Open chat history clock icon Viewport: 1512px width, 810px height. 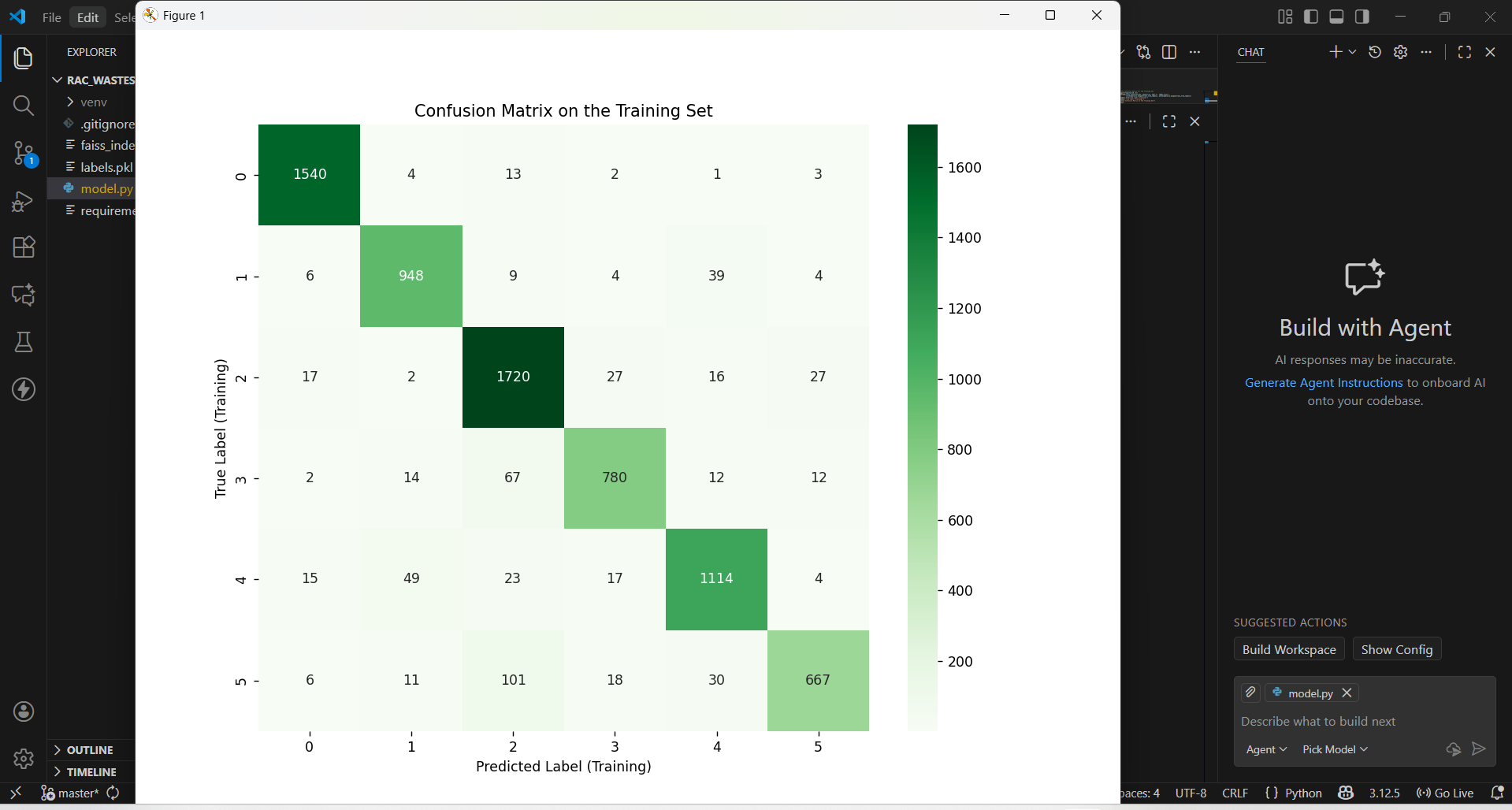1375,52
